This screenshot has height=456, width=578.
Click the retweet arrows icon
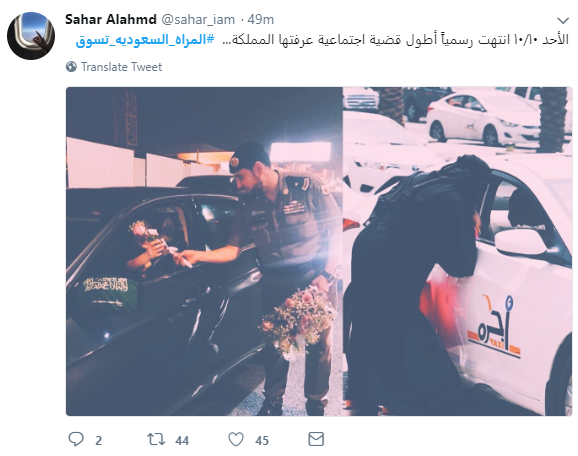(156, 439)
